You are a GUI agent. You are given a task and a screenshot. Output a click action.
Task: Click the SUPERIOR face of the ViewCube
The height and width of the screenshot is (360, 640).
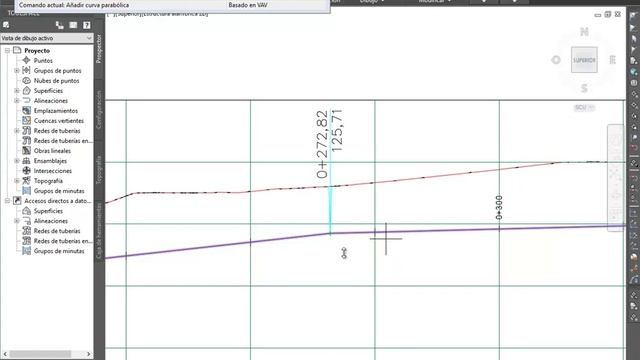[x=584, y=60]
